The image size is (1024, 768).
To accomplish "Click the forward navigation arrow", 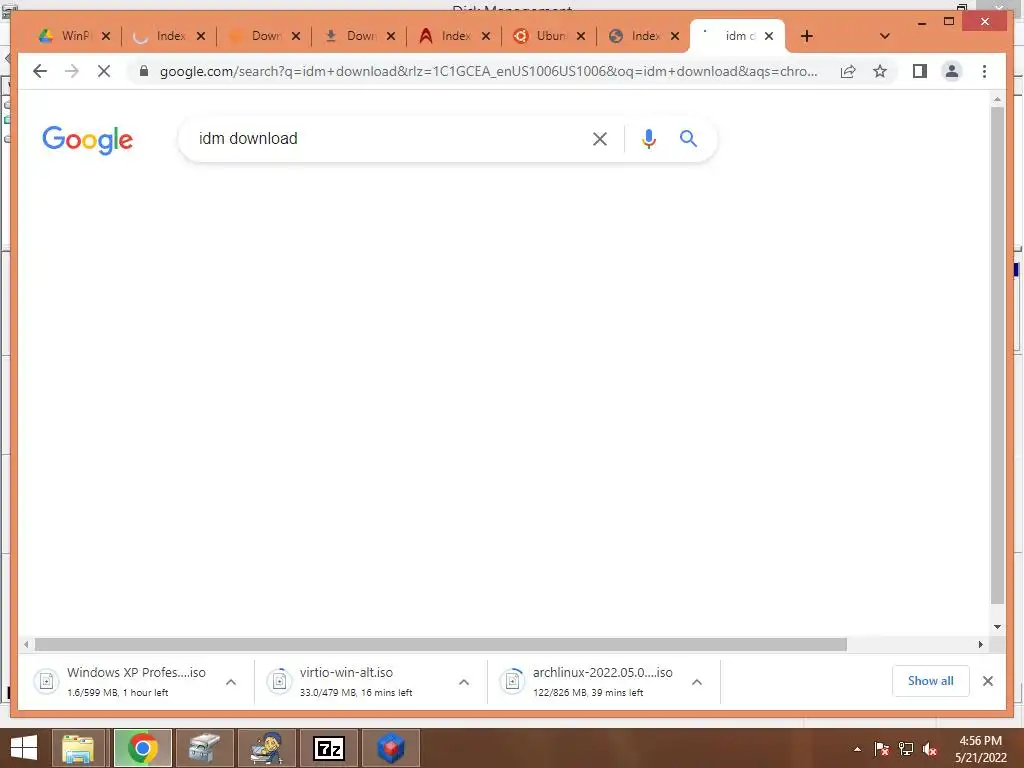I will click(72, 71).
